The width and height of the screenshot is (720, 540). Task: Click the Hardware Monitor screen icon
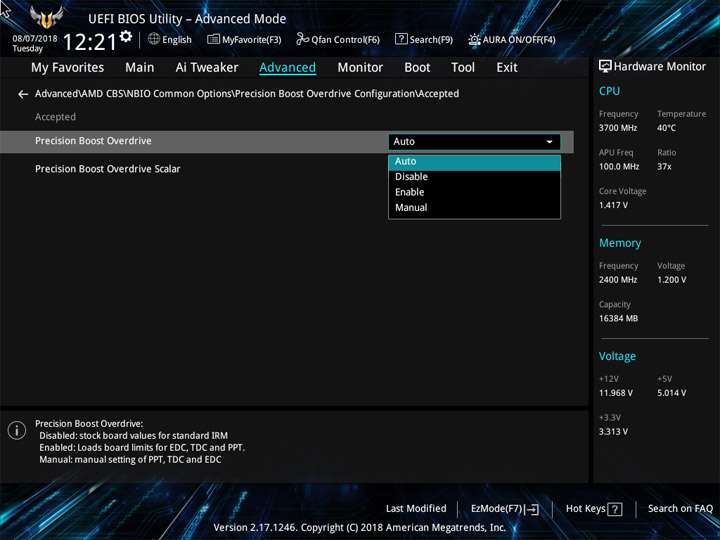(x=605, y=67)
